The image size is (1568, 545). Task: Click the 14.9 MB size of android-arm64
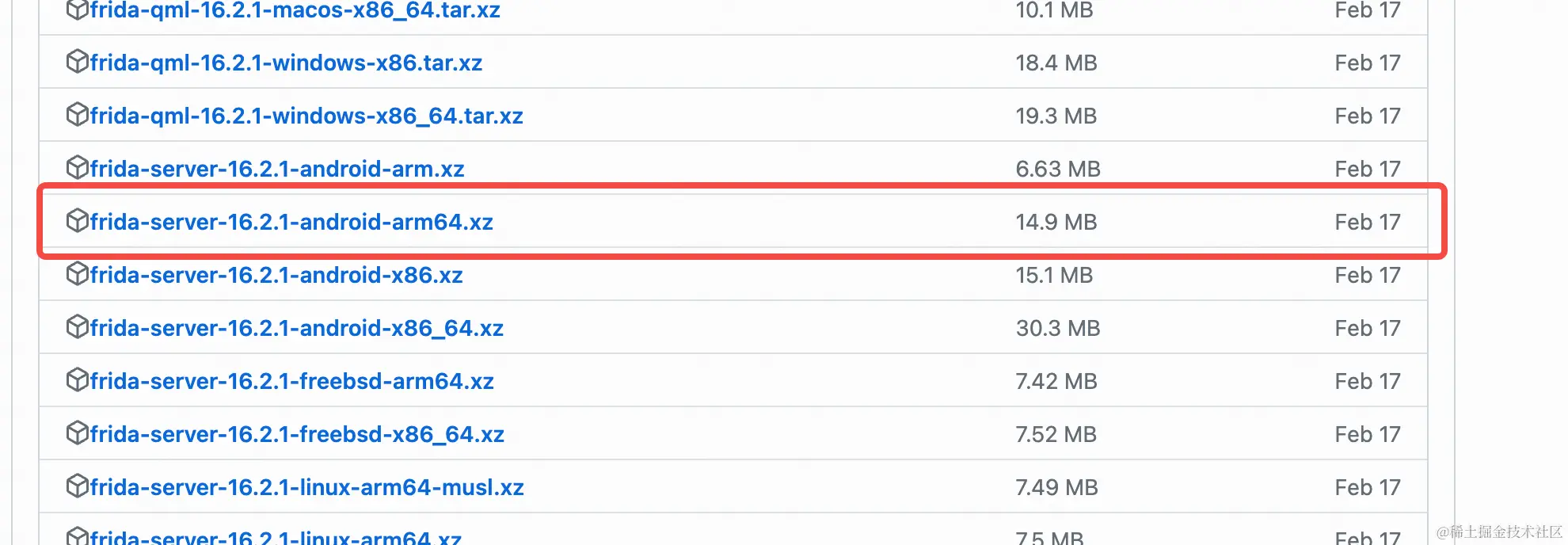click(1056, 222)
